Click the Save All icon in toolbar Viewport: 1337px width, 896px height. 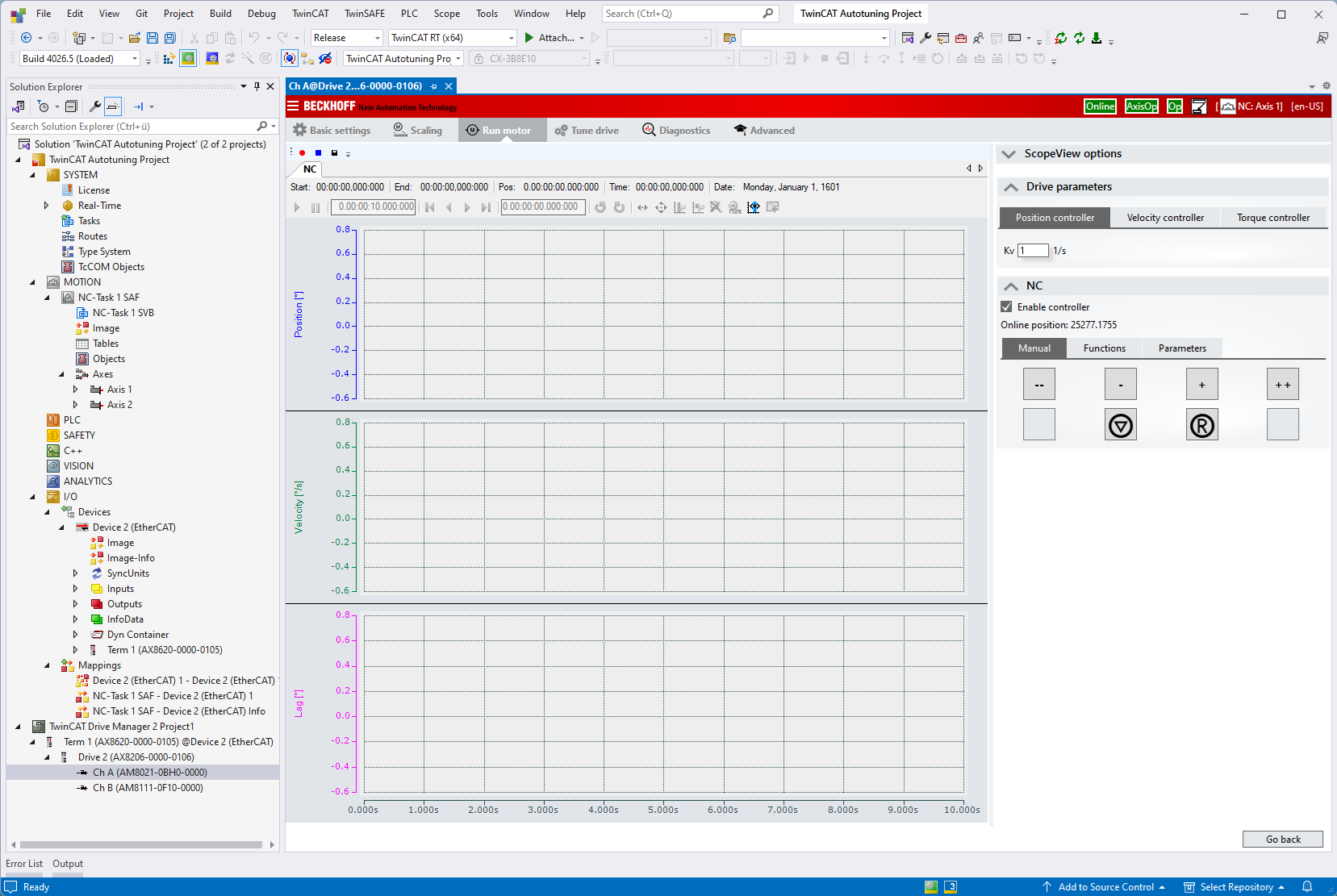pyautogui.click(x=170, y=38)
